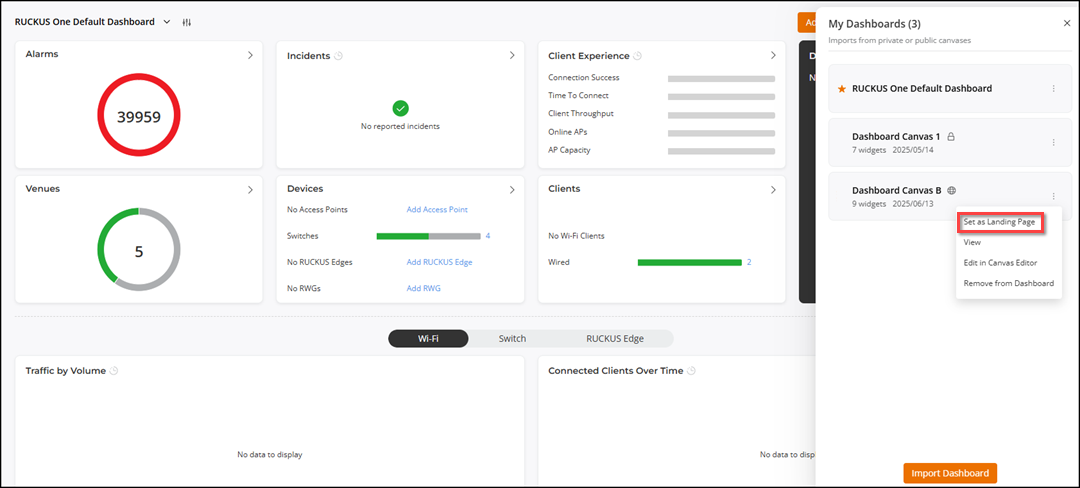Viewport: 1080px width, 488px height.
Task: Click the dashboard filter settings icon
Action: pyautogui.click(x=187, y=22)
